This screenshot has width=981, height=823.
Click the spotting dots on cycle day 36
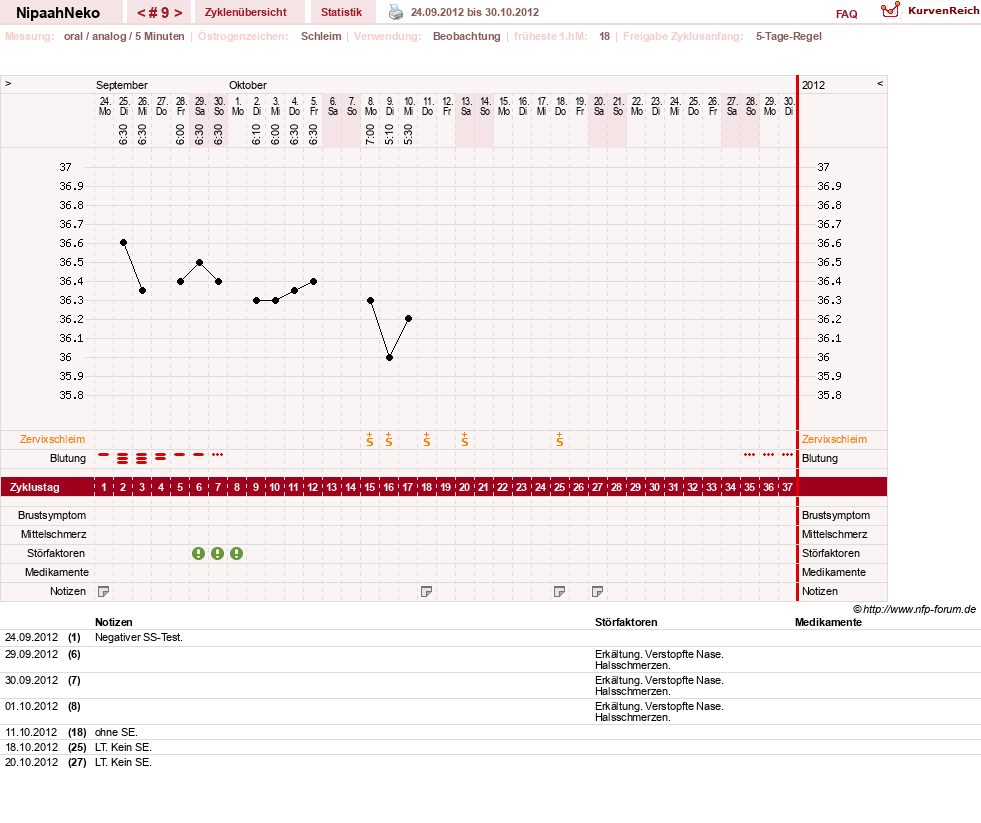pos(769,454)
